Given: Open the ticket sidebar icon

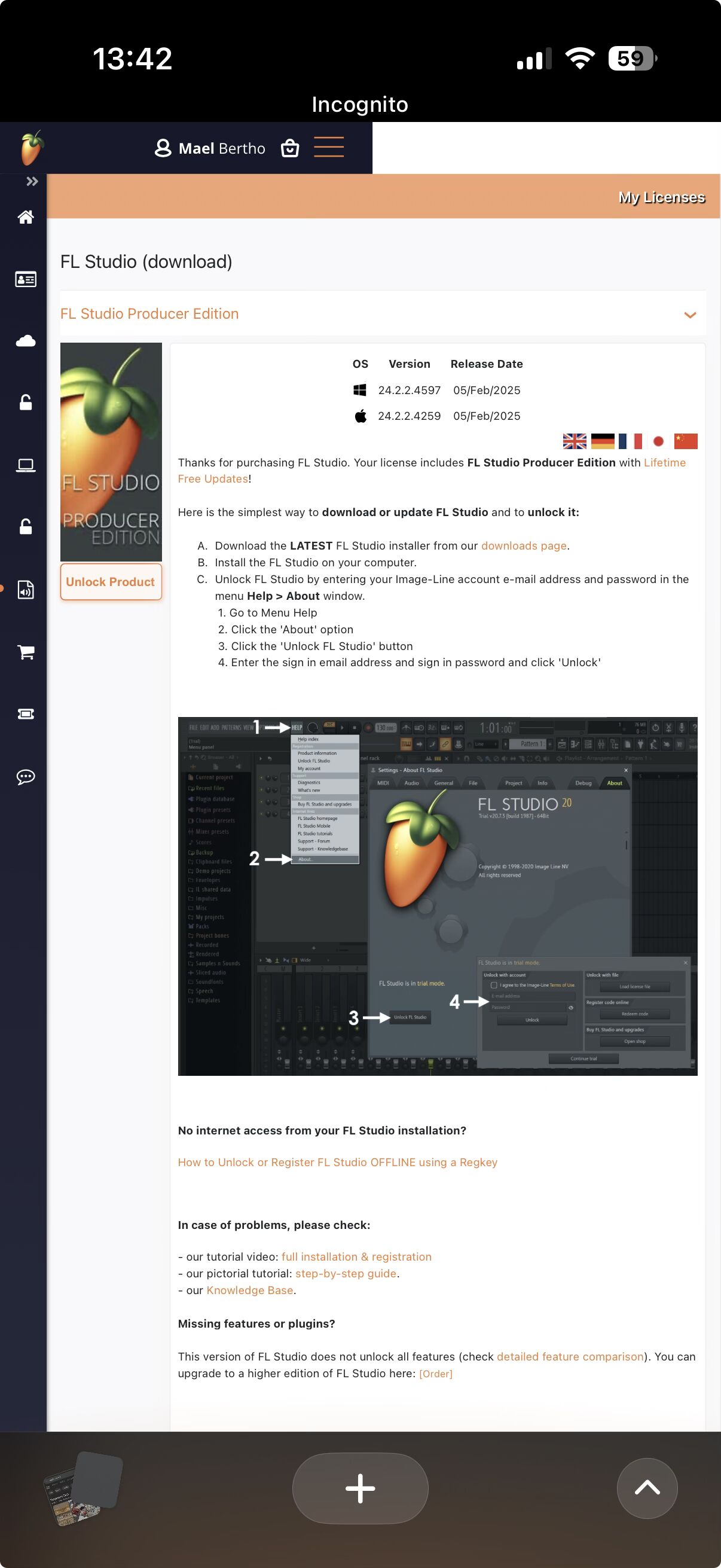Looking at the screenshot, I should click(x=26, y=714).
